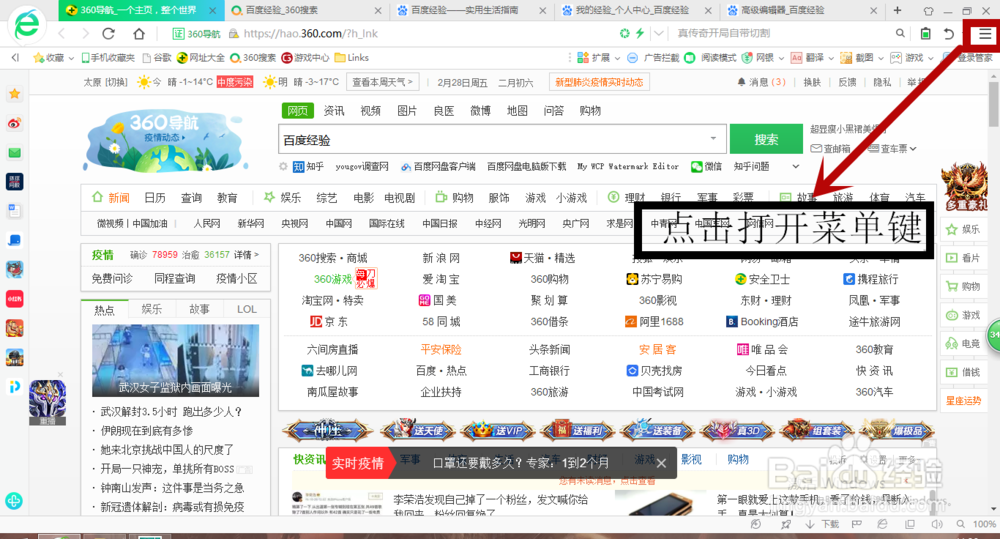Expand the 翻译 translate dropdown
The width and height of the screenshot is (1000, 539).
pyautogui.click(x=831, y=58)
